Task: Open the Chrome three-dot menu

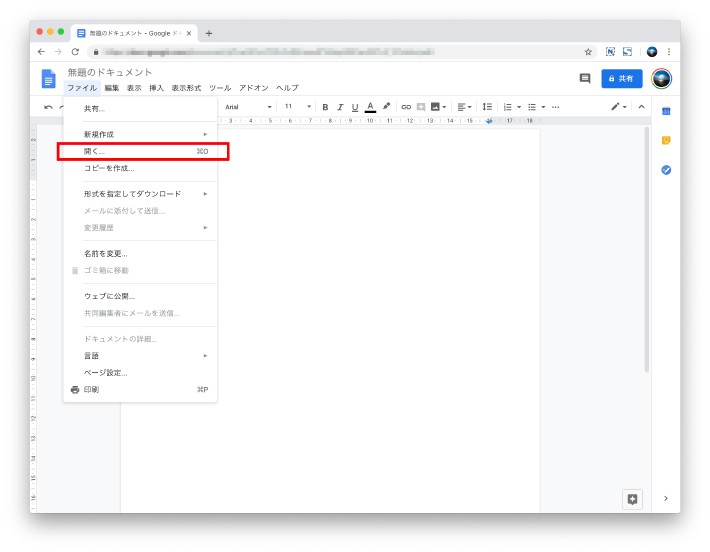Action: tap(669, 52)
